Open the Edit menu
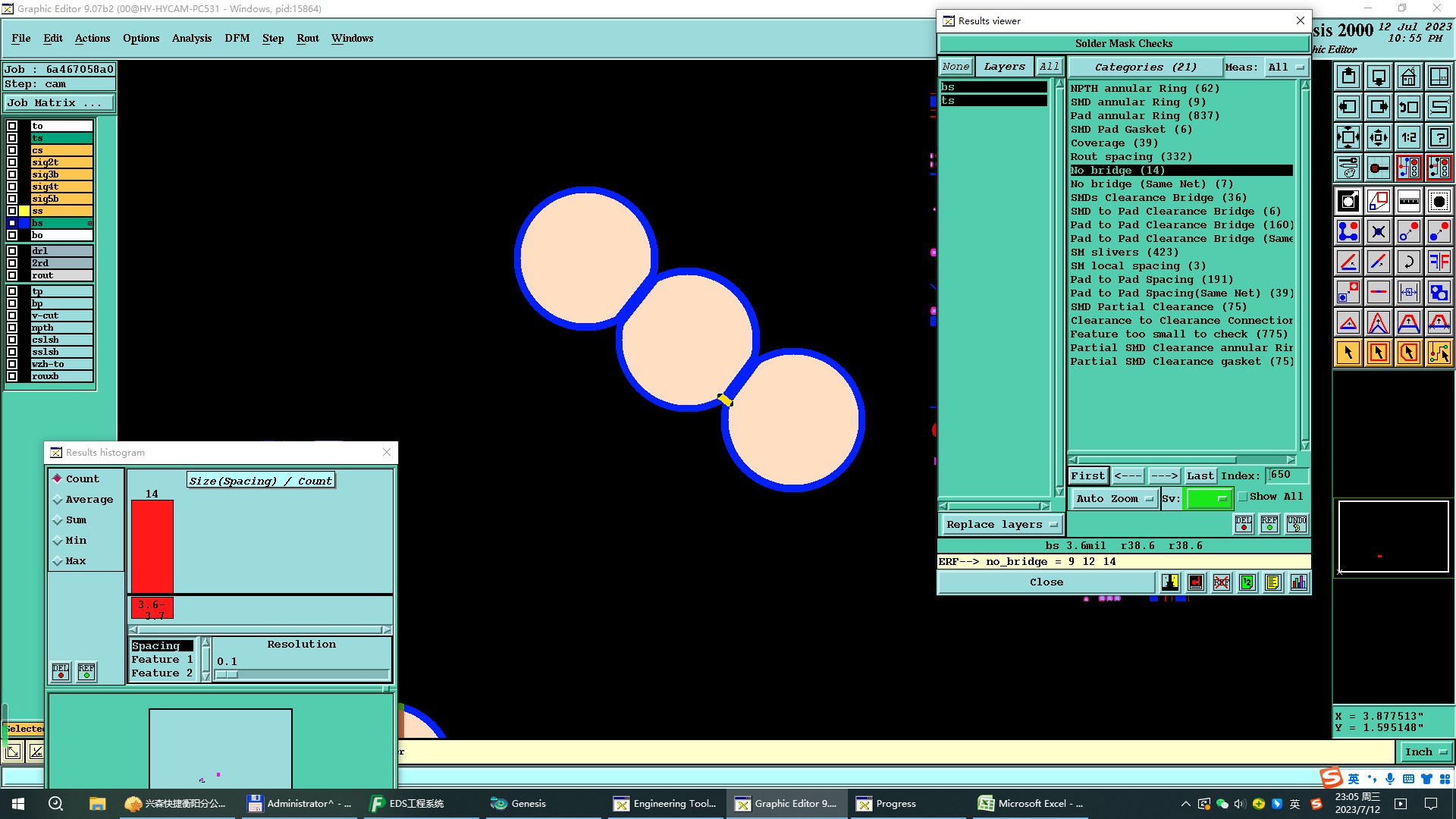The height and width of the screenshot is (819, 1456). [53, 38]
